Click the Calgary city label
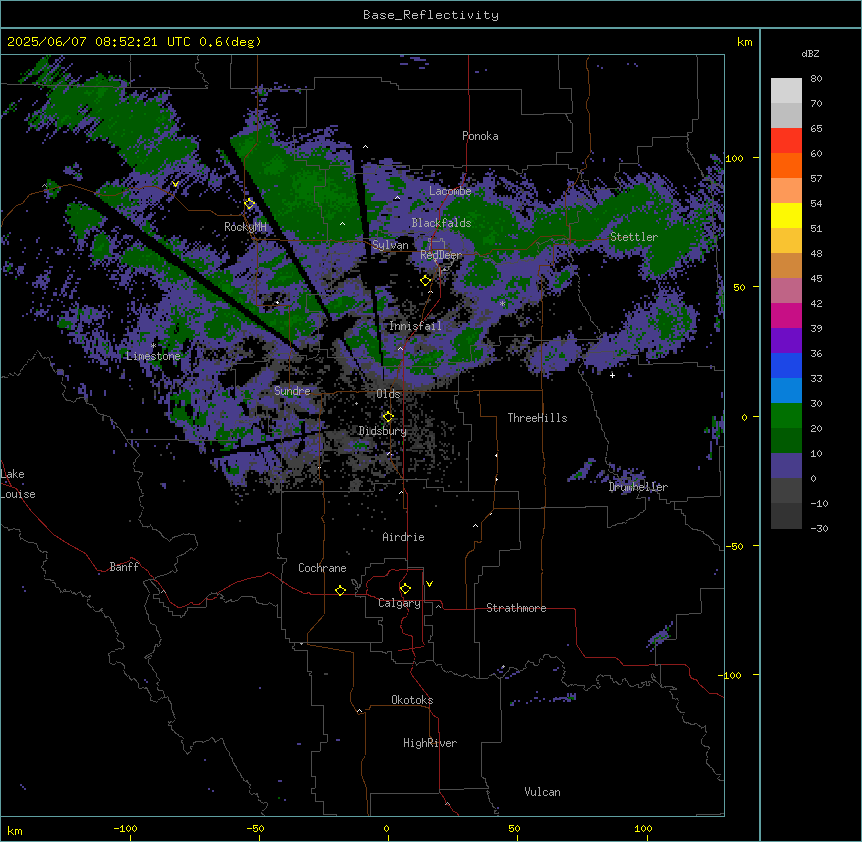The width and height of the screenshot is (862, 842). coord(399,603)
